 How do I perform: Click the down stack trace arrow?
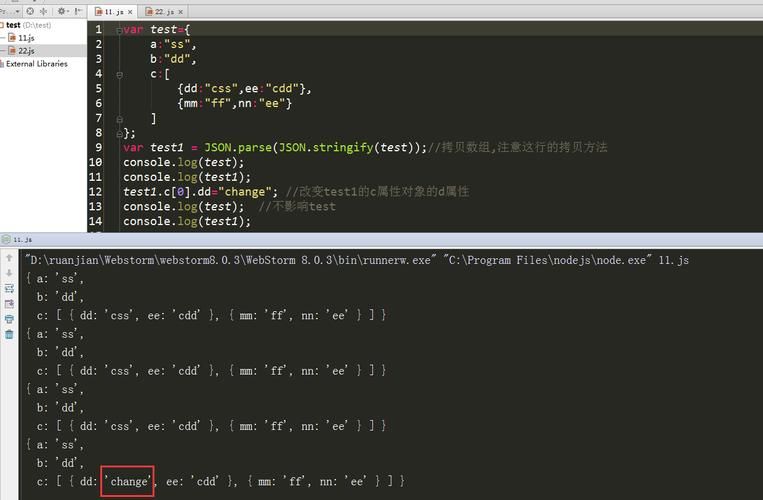[9, 273]
